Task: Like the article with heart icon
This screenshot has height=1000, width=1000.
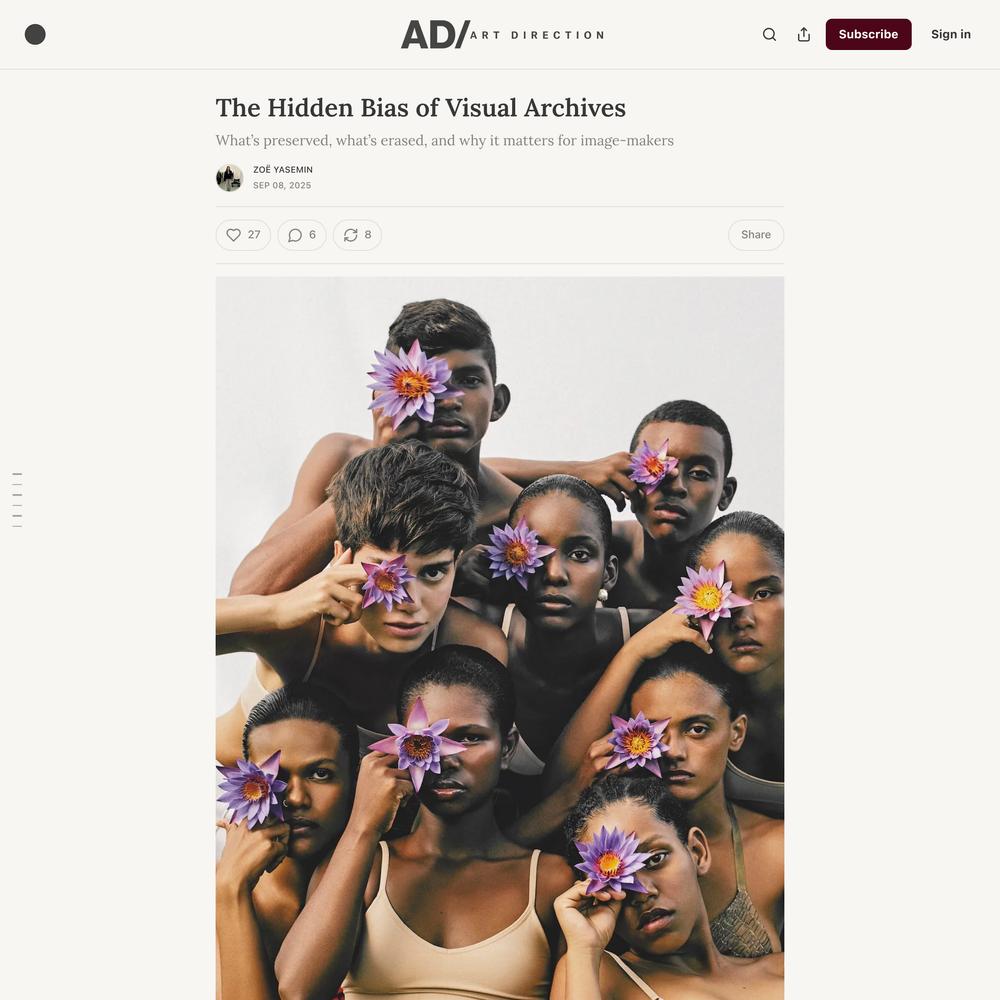Action: pyautogui.click(x=234, y=235)
